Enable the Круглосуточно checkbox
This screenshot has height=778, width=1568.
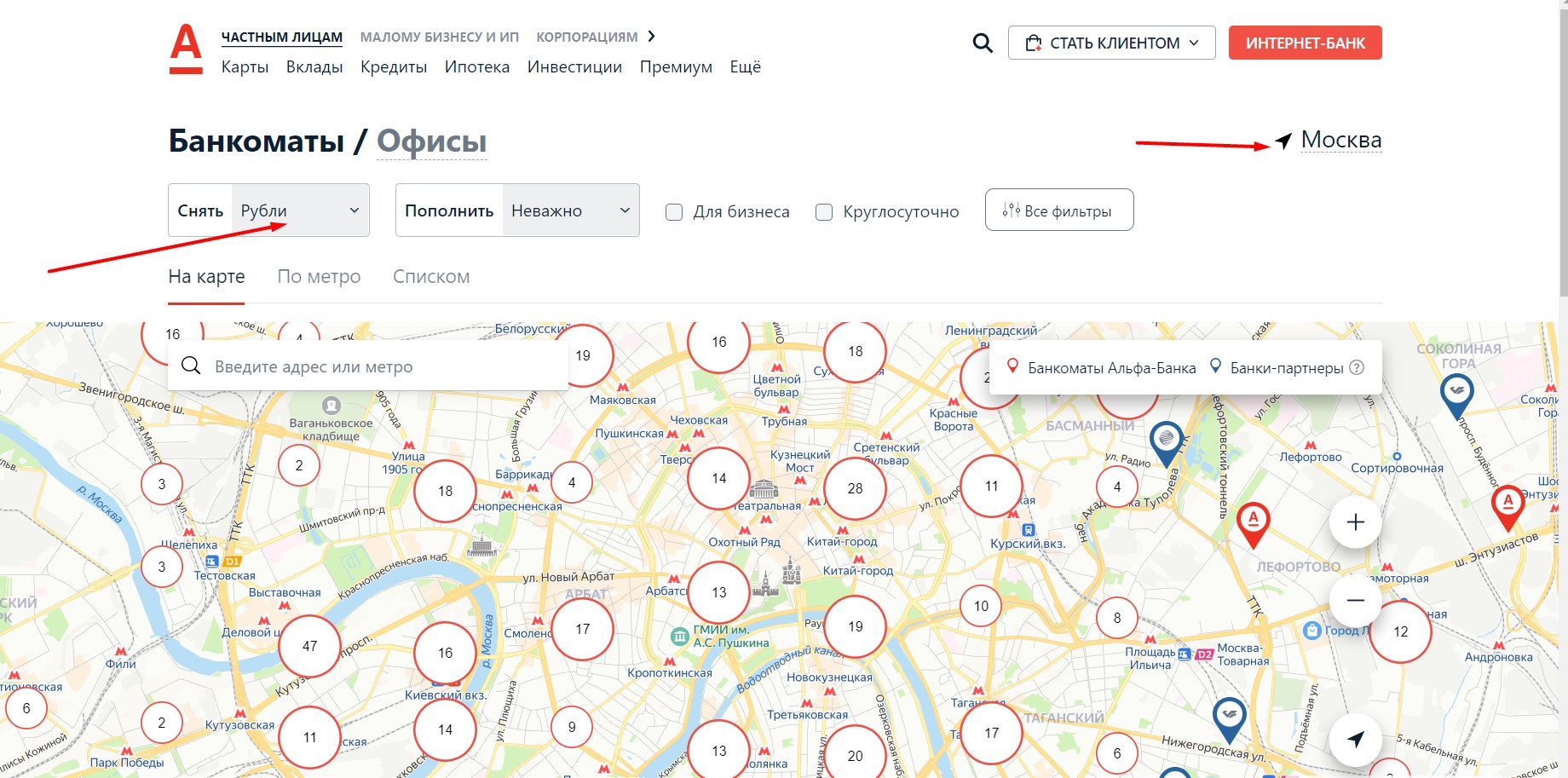pos(824,212)
